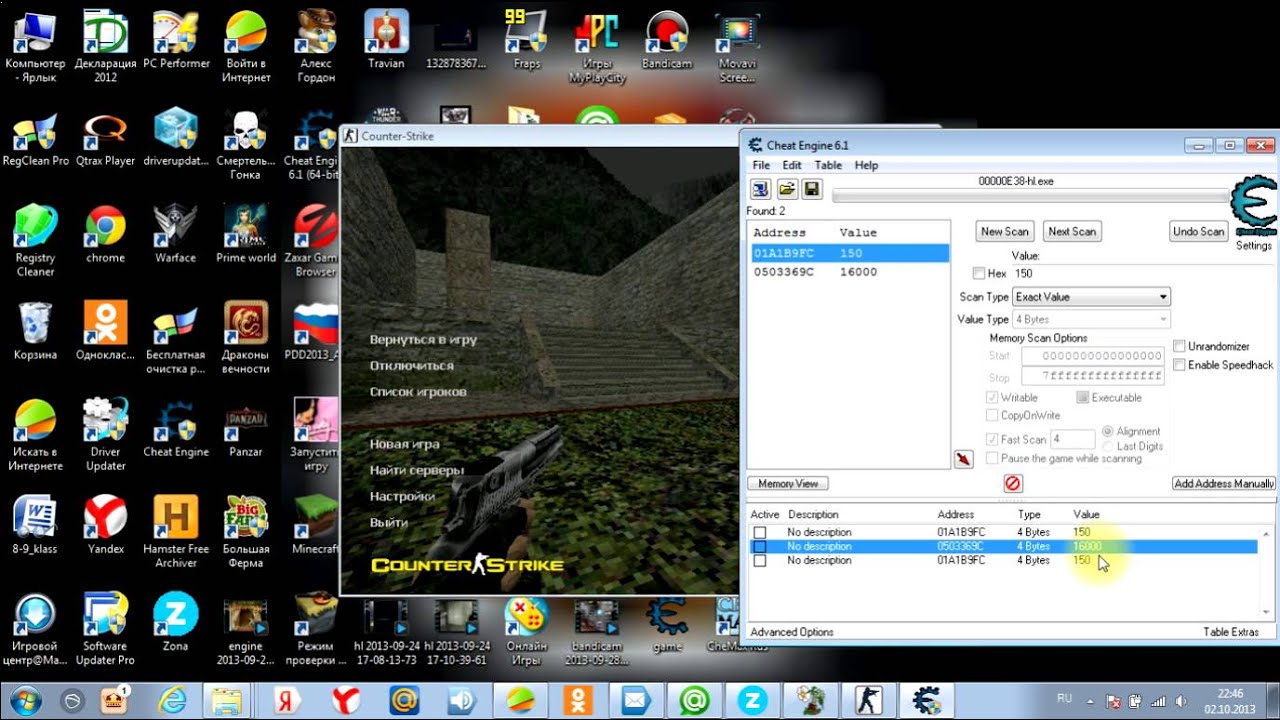Image resolution: width=1280 pixels, height=720 pixels.
Task: Open Memory View
Action: pos(788,484)
